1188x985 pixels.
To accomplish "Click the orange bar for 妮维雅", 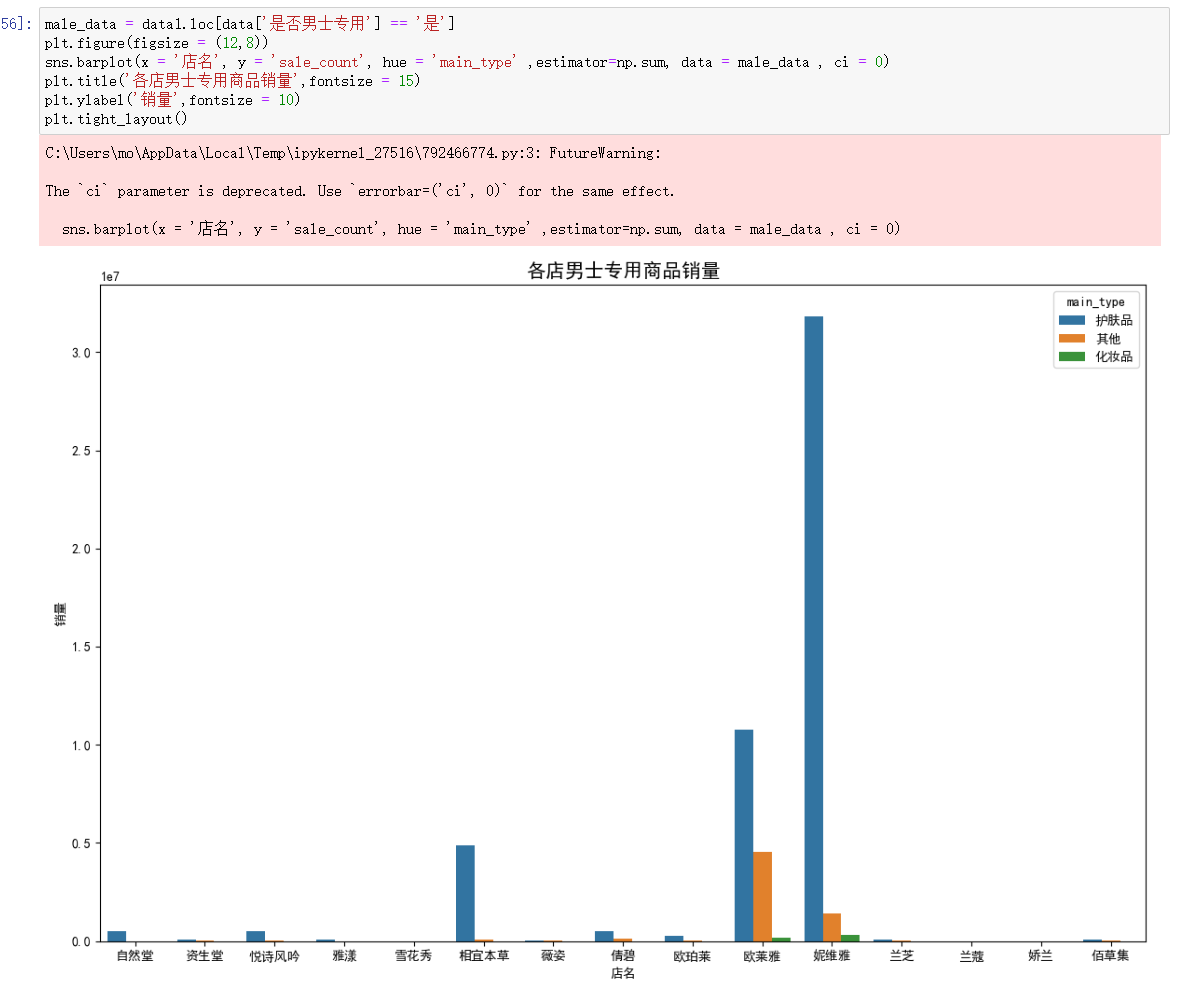I will (832, 927).
